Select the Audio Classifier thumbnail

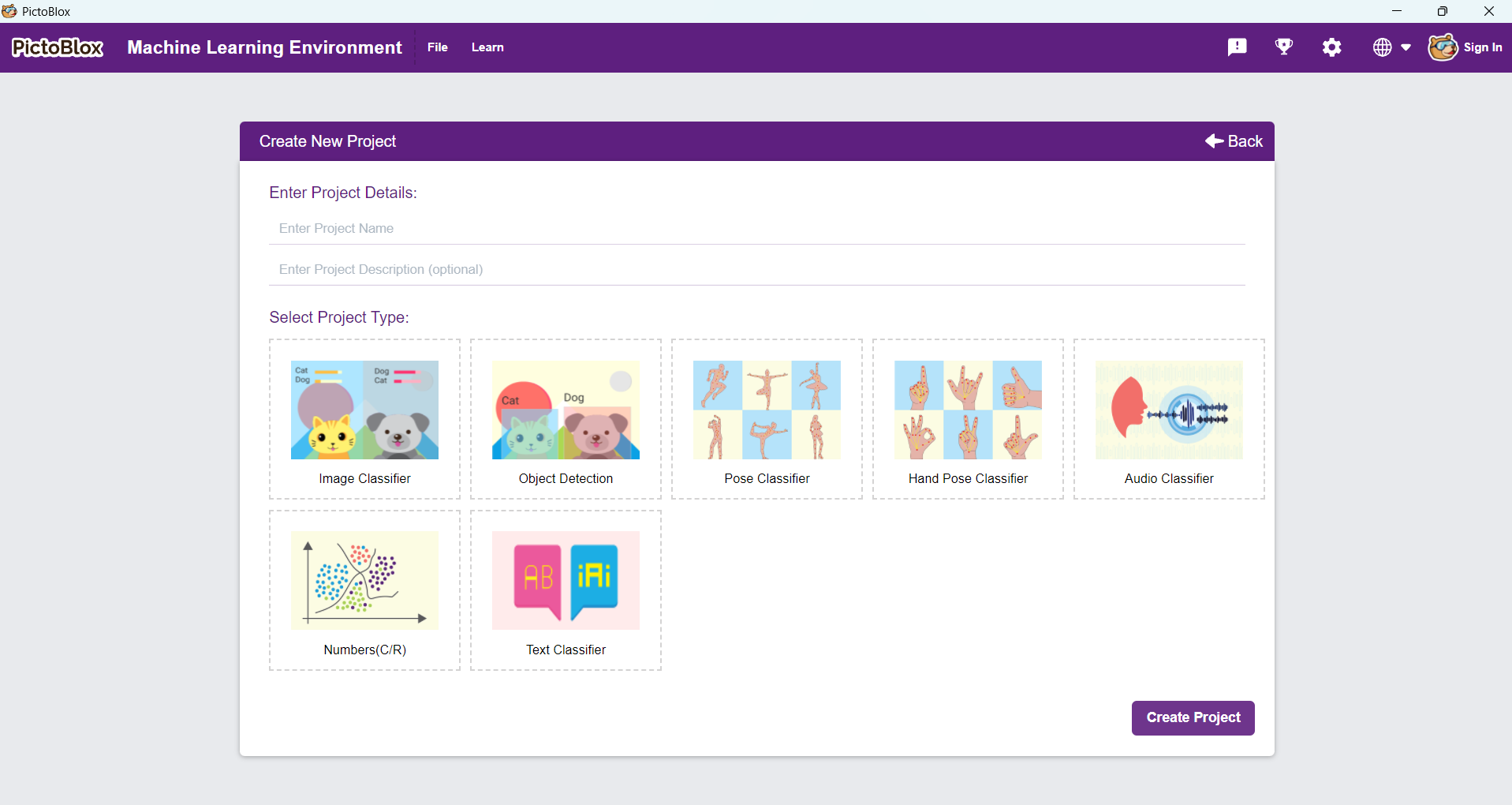(x=1169, y=410)
